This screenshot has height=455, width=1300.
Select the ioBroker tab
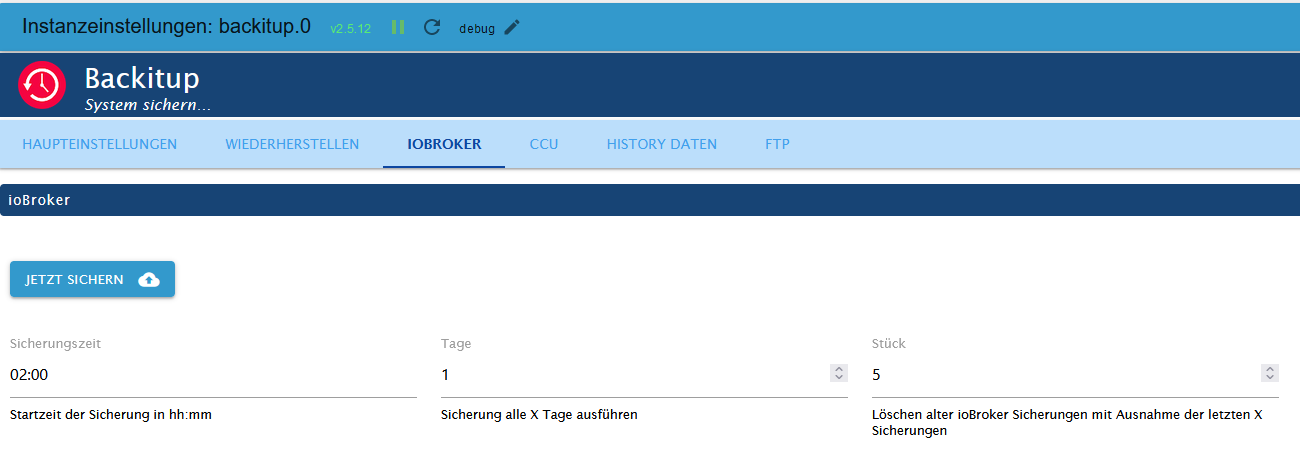pyautogui.click(x=444, y=144)
